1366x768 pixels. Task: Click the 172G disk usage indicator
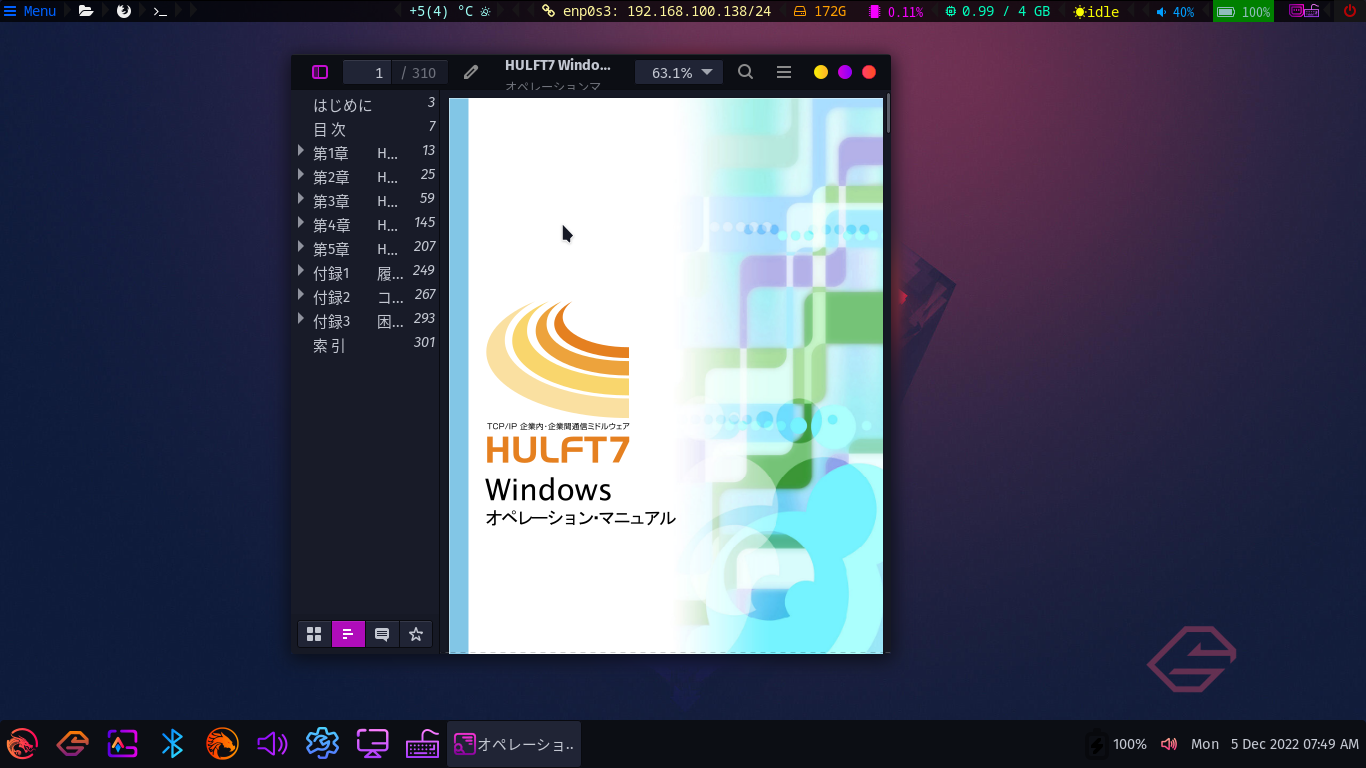coord(820,11)
